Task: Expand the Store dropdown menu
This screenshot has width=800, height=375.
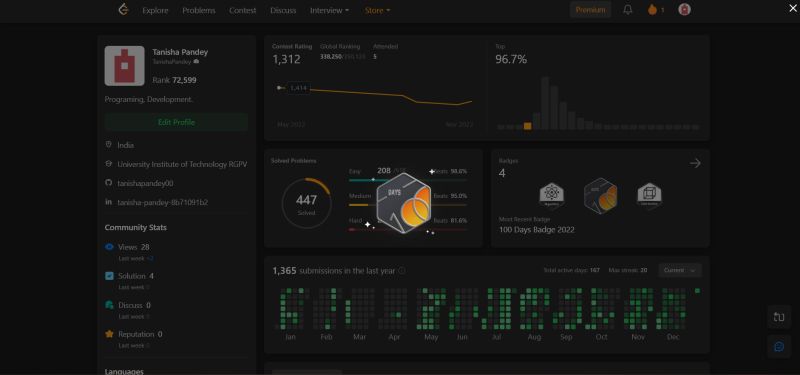Action: 377,10
